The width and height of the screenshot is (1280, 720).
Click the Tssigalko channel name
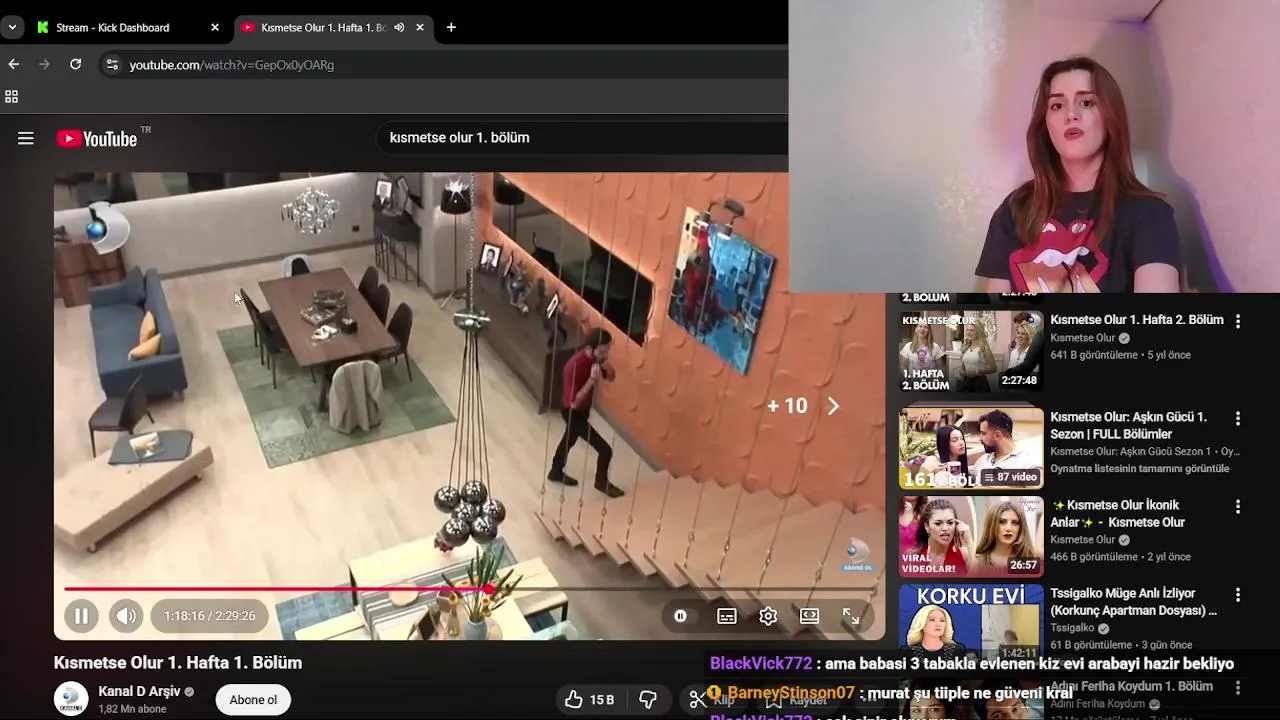1072,628
